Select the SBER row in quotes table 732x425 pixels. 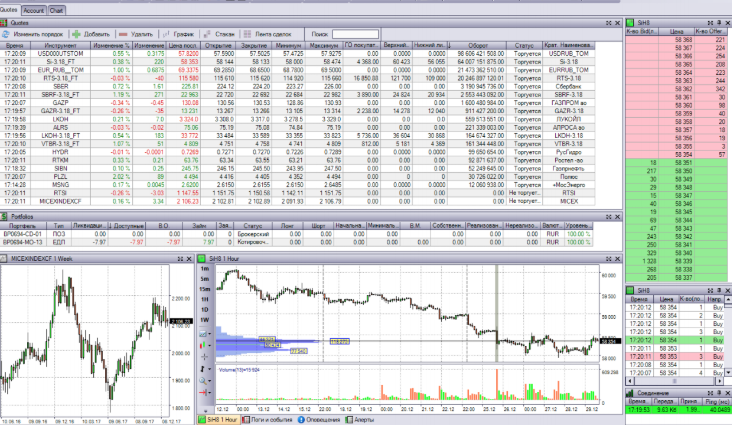point(297,86)
